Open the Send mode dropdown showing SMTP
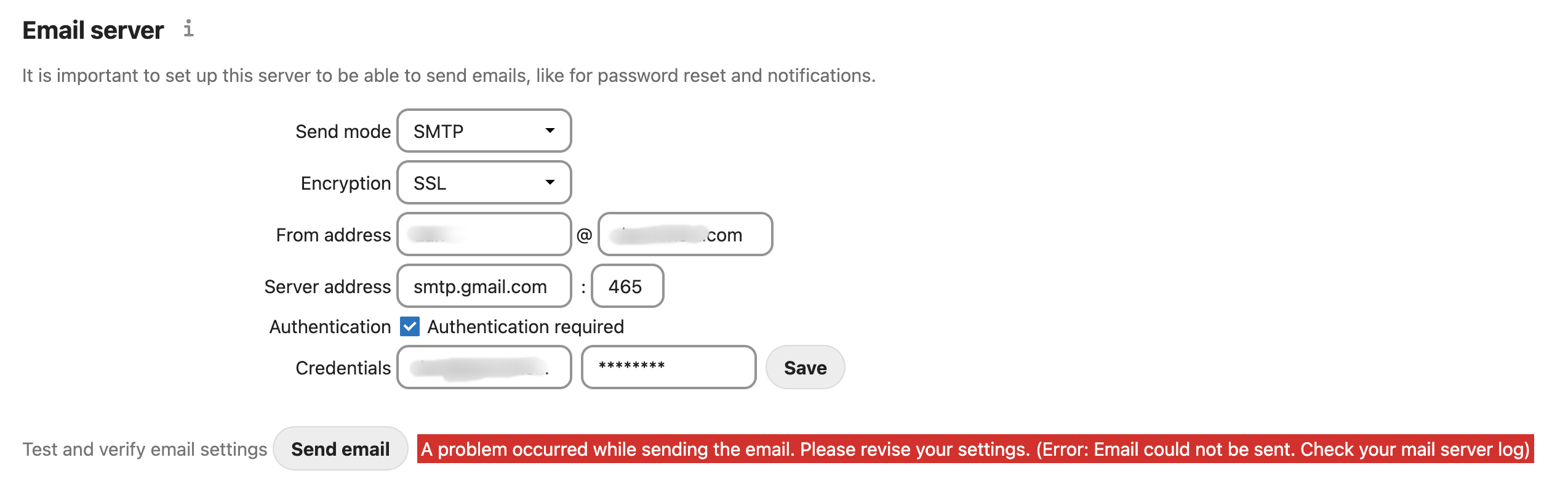Viewport: 1568px width, 489px height. (484, 131)
